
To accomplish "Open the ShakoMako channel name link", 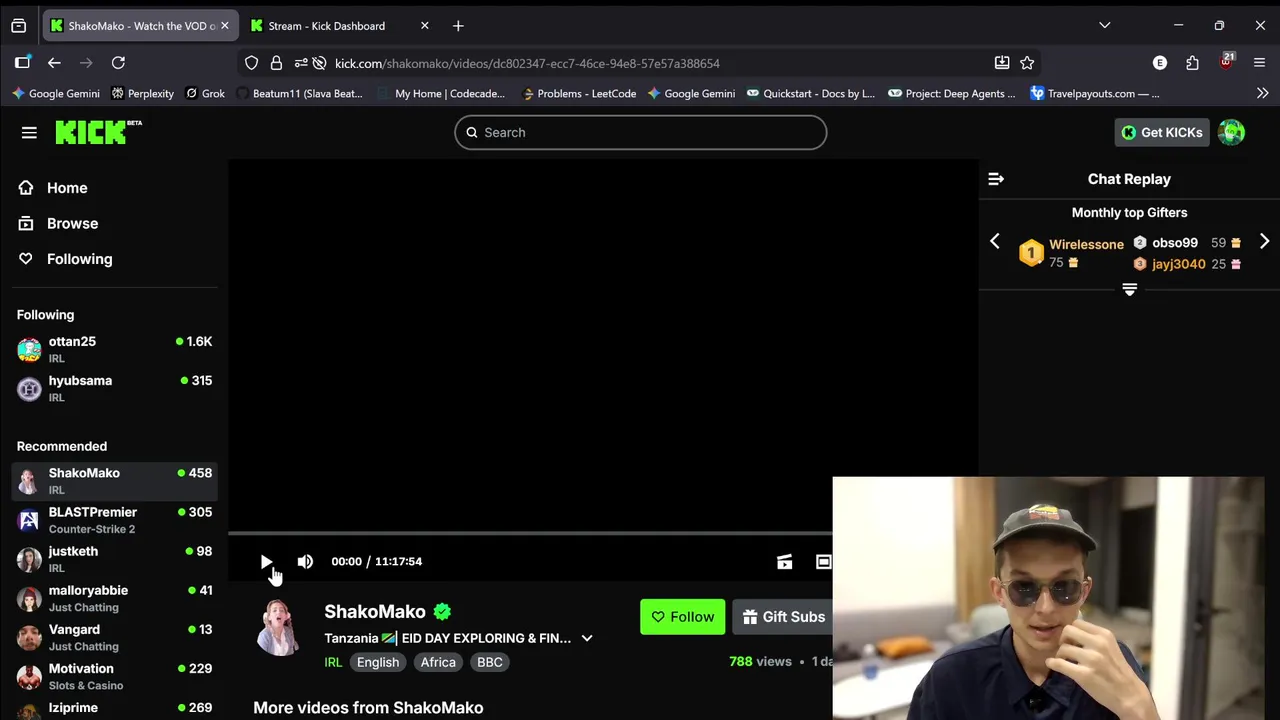I will pyautogui.click(x=375, y=612).
